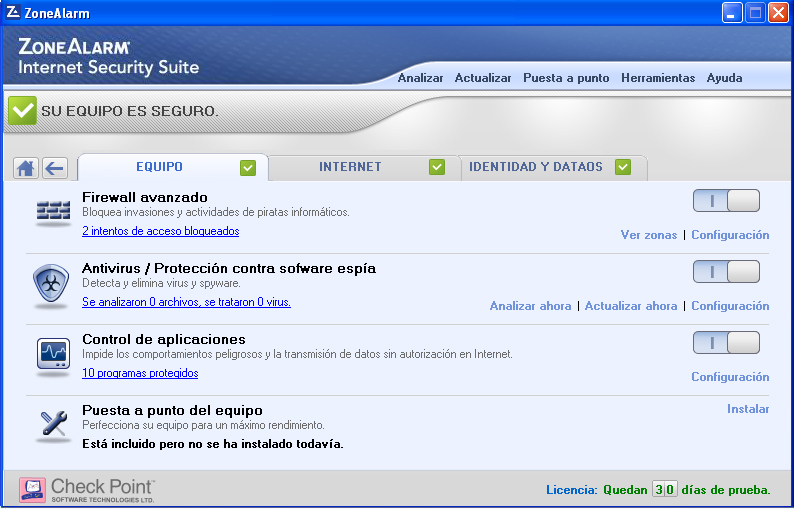The image size is (794, 509).
Task: Open the Ayuda menu
Action: point(725,78)
